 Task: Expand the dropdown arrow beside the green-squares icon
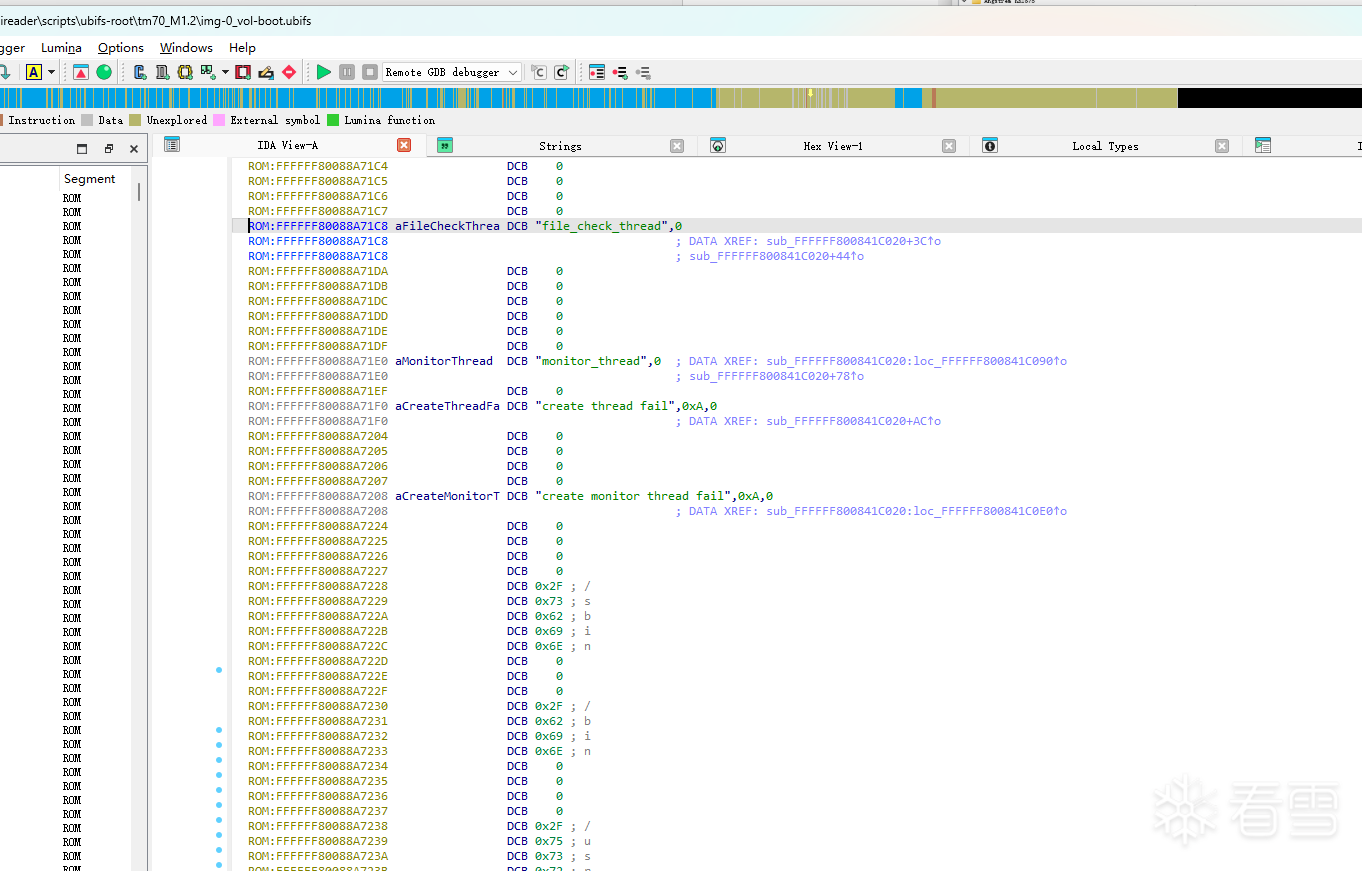click(x=225, y=72)
